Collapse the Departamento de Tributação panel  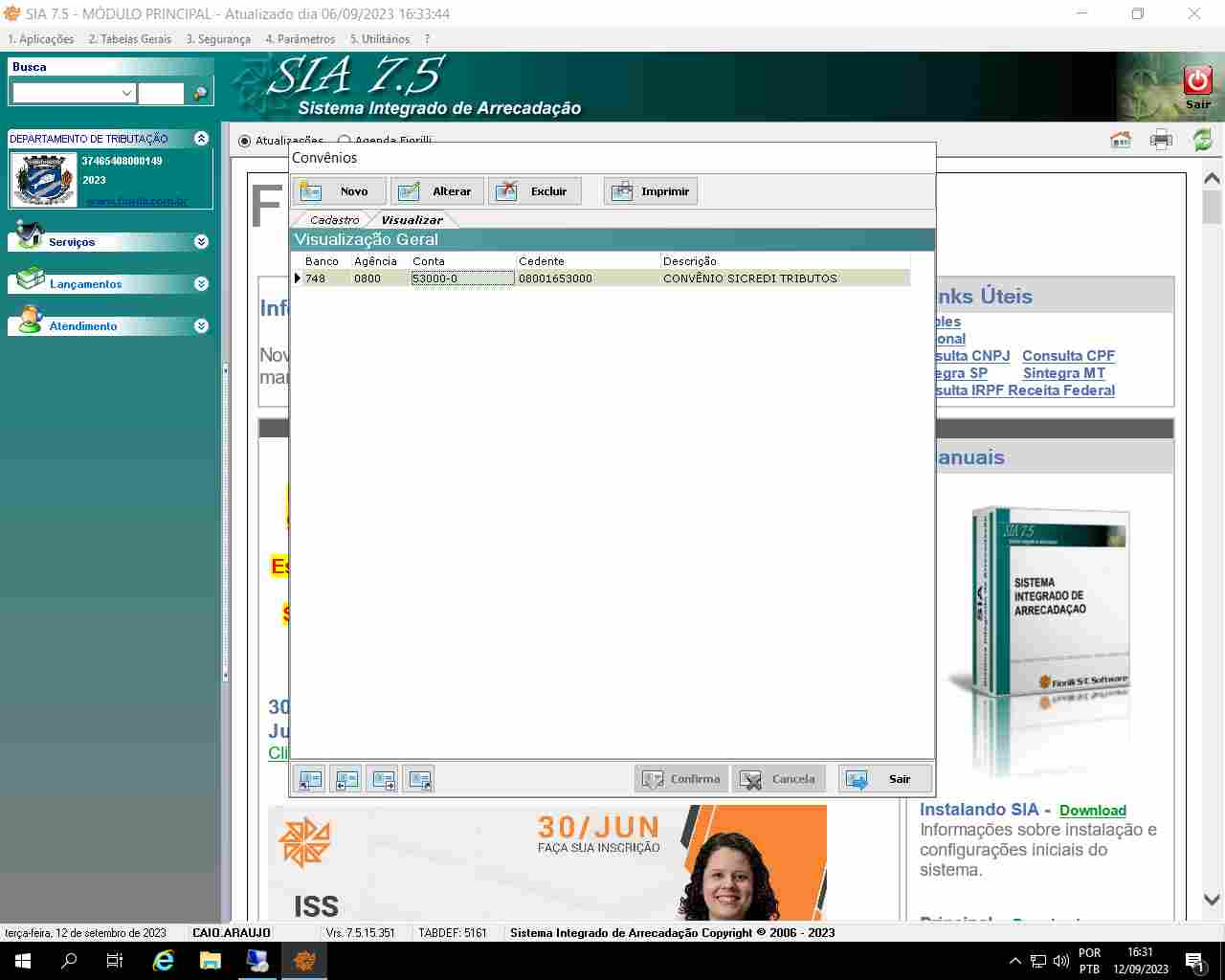click(x=201, y=139)
